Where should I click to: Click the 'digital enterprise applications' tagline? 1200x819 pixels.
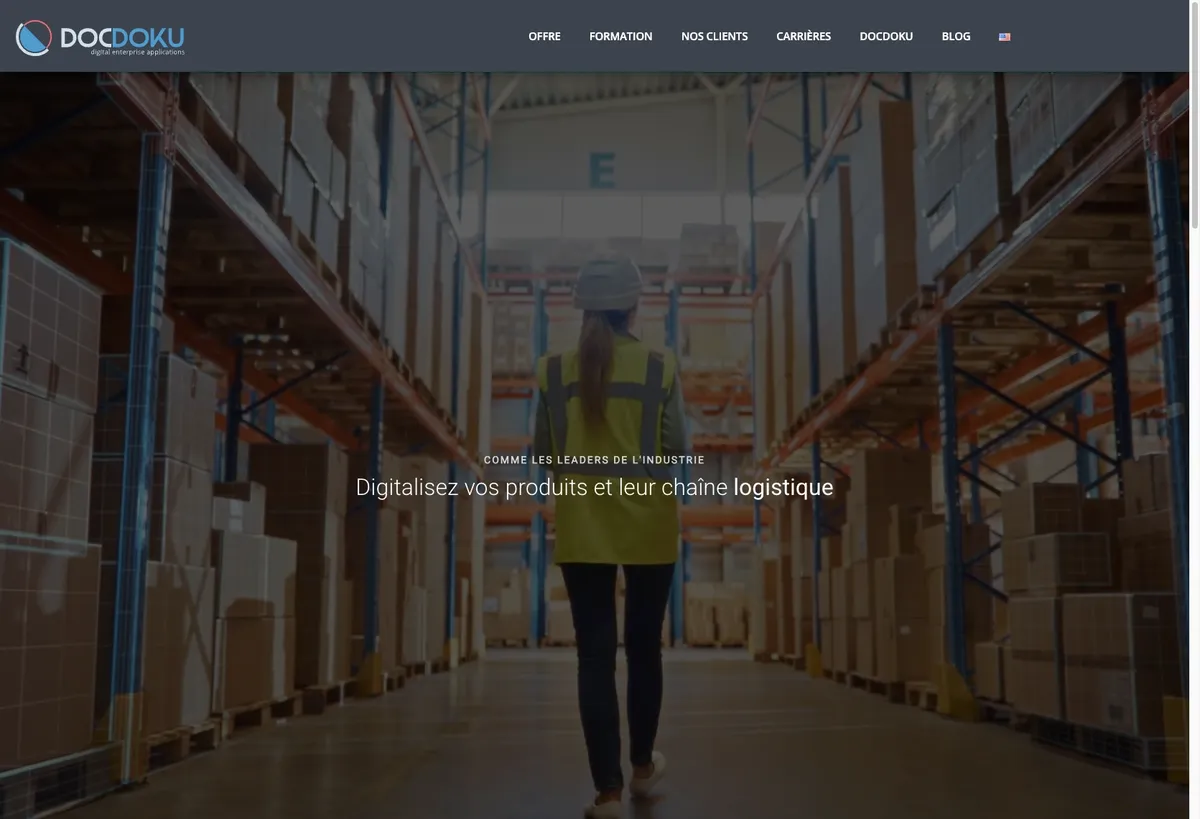[x=137, y=52]
